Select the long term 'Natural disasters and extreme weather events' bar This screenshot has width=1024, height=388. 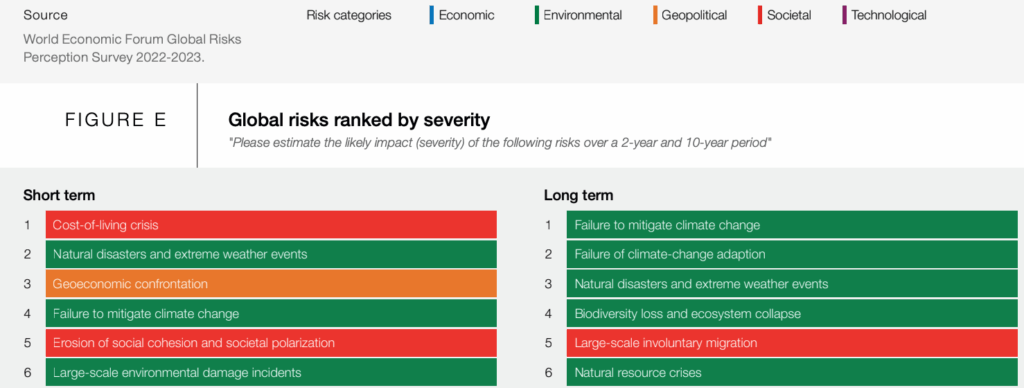pyautogui.click(x=792, y=284)
